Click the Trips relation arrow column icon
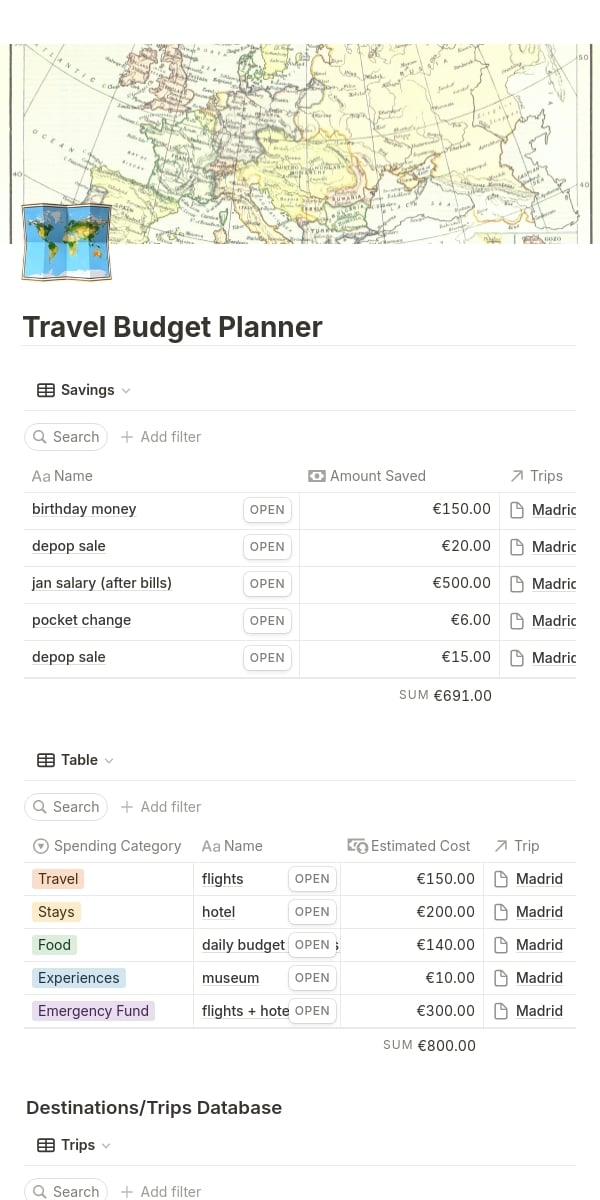Image resolution: width=600 pixels, height=1200 pixels. (517, 476)
